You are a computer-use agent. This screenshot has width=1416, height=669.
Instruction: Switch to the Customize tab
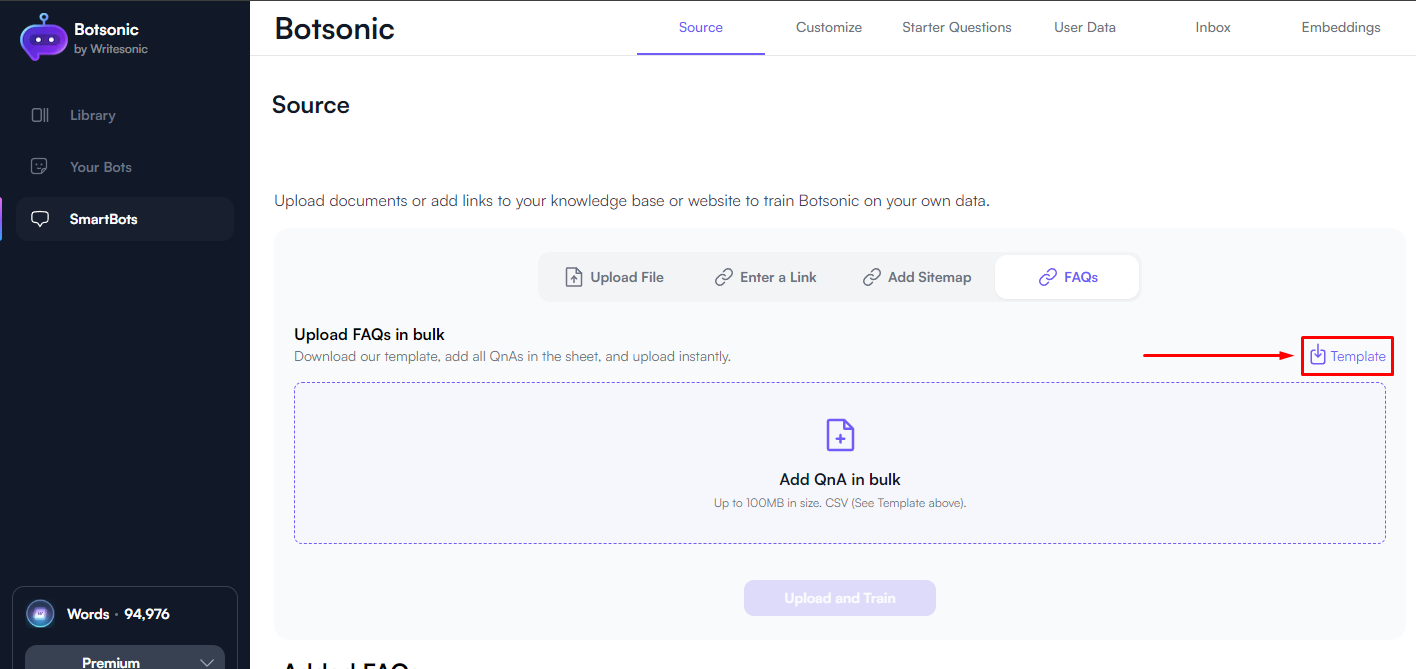coord(829,27)
